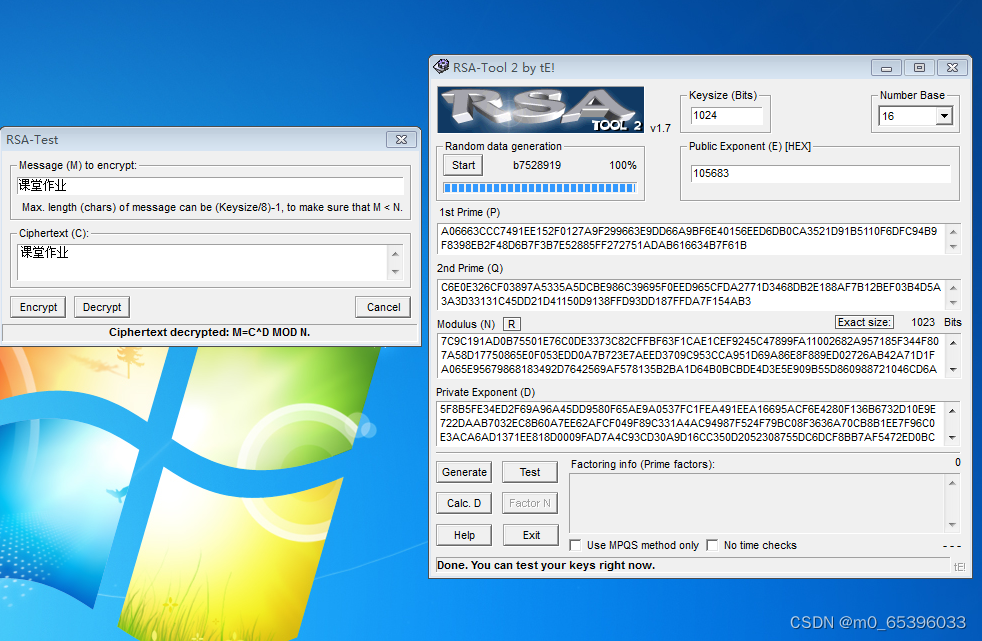This screenshot has width=982, height=641.
Task: Click down arrow of Factoring info scrollbar
Action: pyautogui.click(x=953, y=525)
